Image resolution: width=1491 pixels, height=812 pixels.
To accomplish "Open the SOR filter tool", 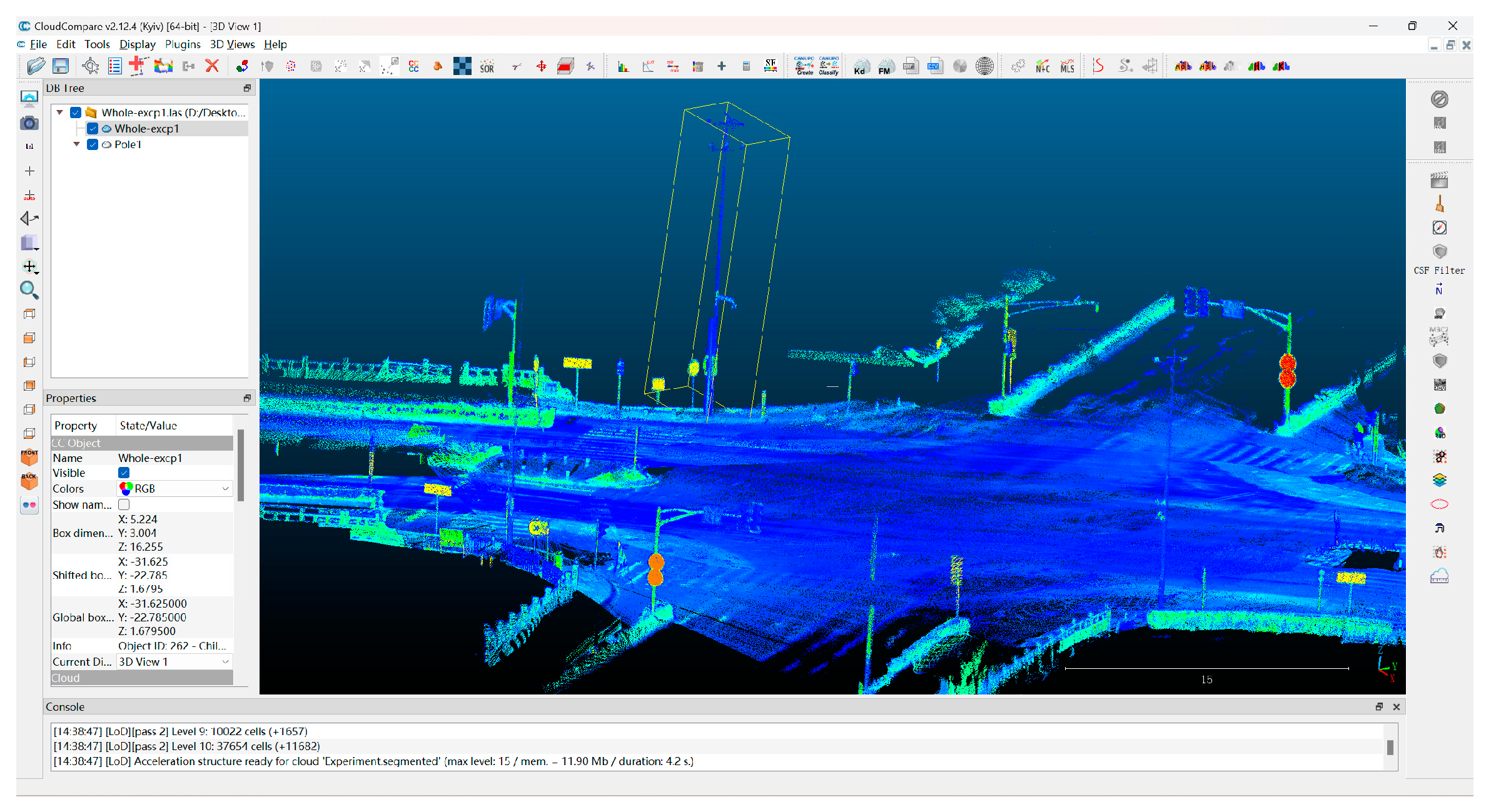I will pos(487,66).
